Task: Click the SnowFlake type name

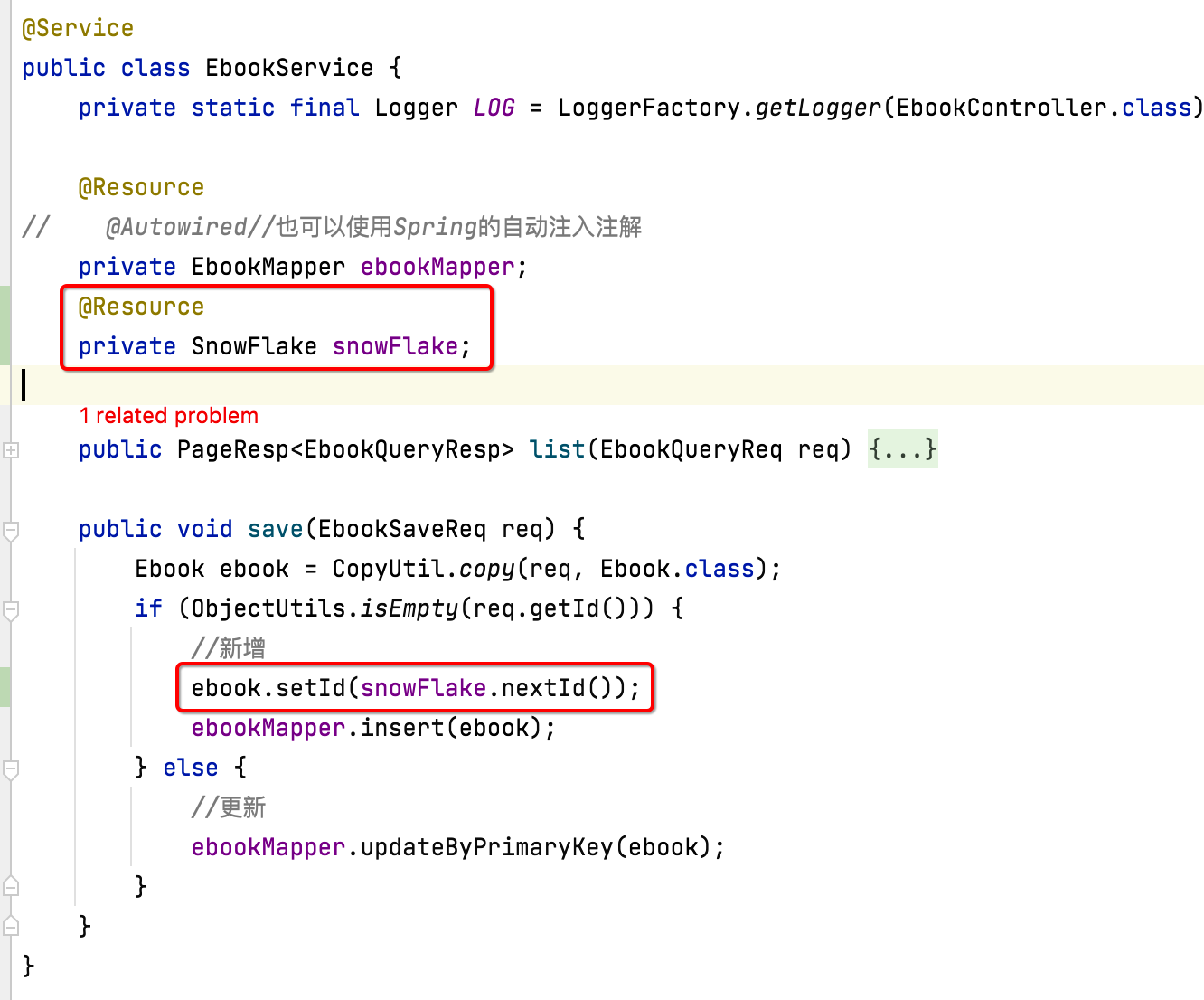Action: coord(254,346)
